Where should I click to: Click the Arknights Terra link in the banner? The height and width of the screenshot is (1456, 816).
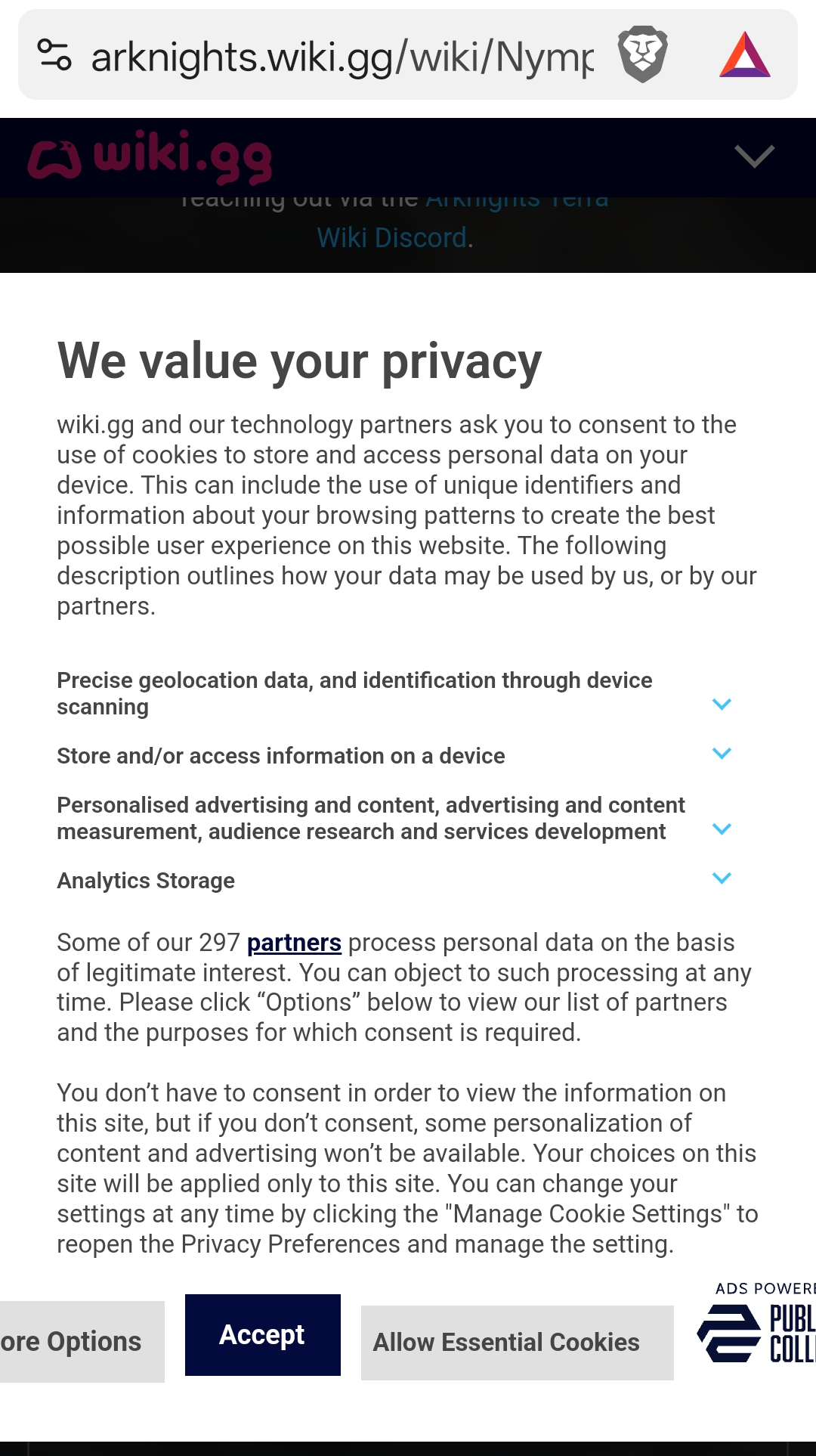(x=517, y=200)
